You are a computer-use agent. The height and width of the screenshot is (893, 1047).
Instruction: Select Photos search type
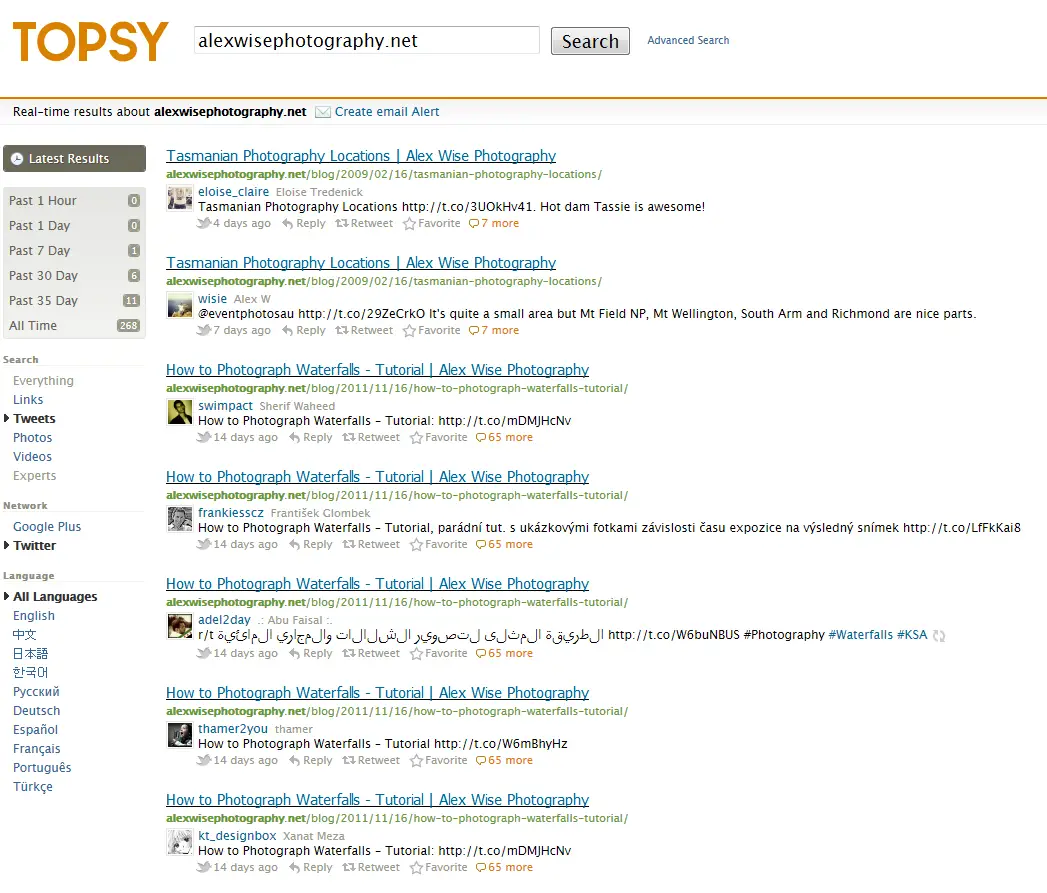coord(32,437)
